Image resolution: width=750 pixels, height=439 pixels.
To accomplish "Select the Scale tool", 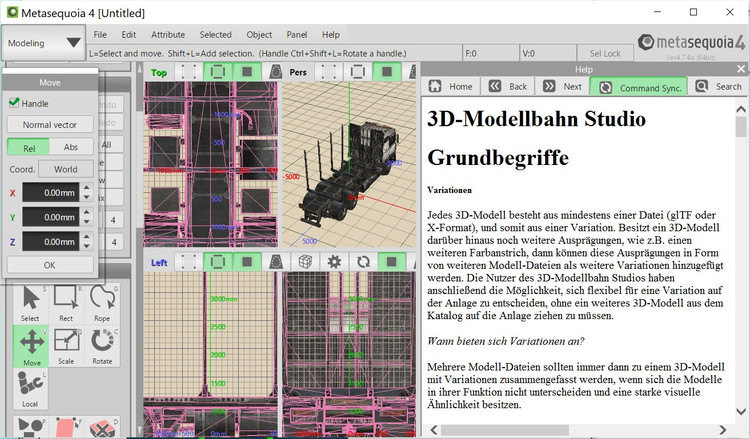I will 66,346.
